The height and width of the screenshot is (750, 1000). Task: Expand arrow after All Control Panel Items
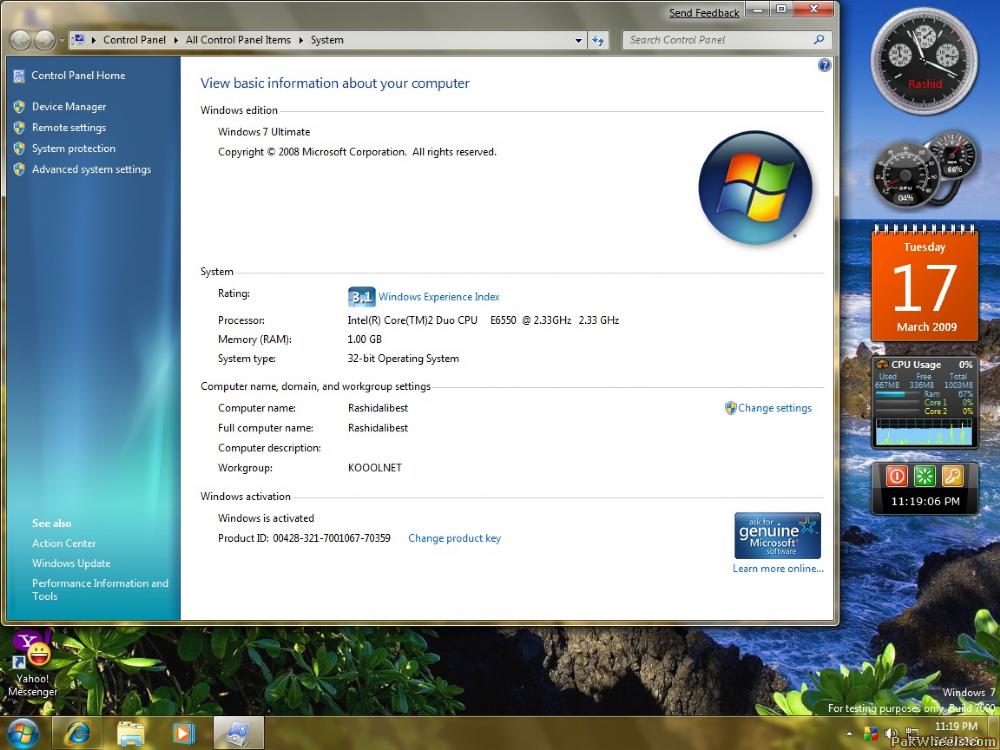coord(300,40)
